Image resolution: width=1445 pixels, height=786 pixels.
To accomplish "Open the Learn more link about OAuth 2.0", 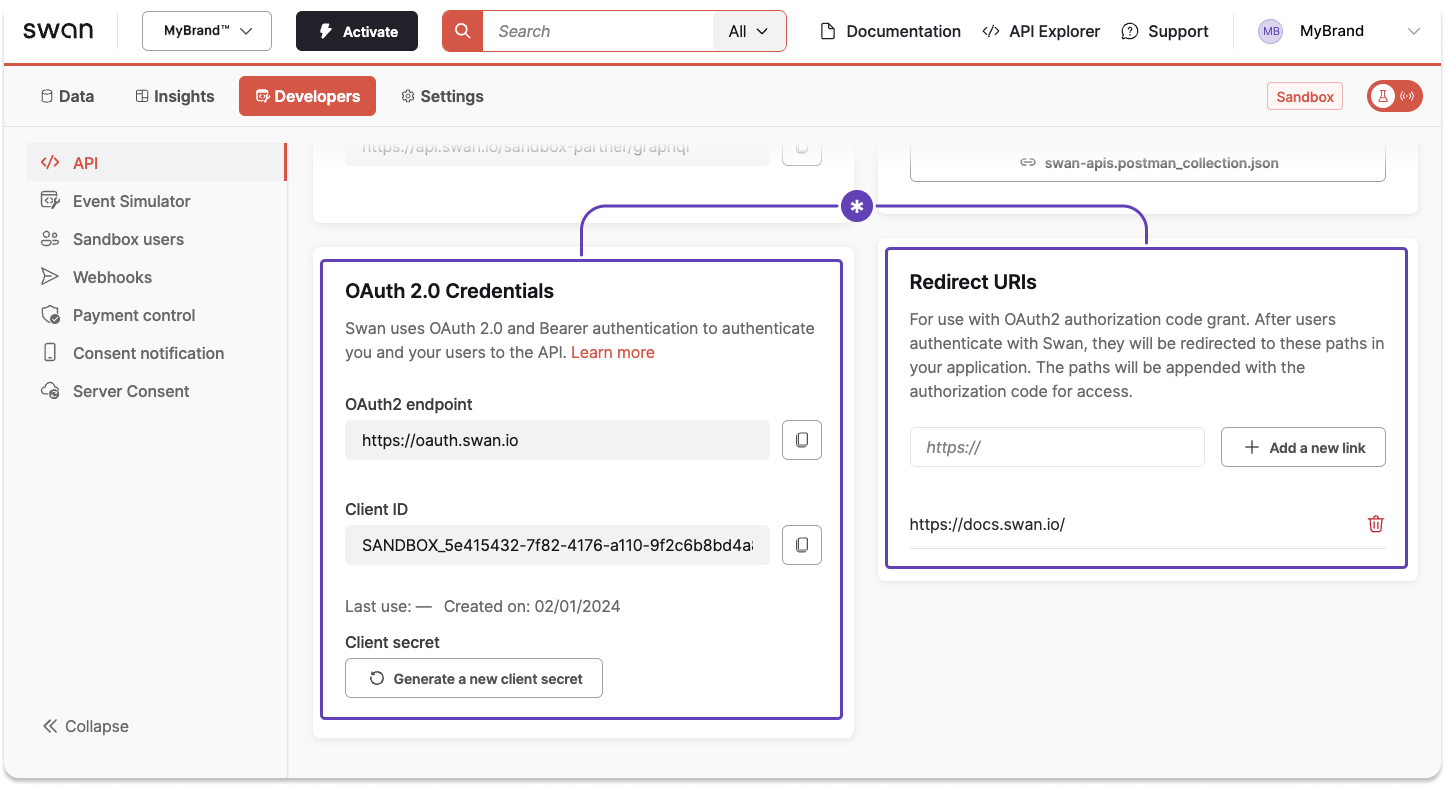I will (x=612, y=352).
